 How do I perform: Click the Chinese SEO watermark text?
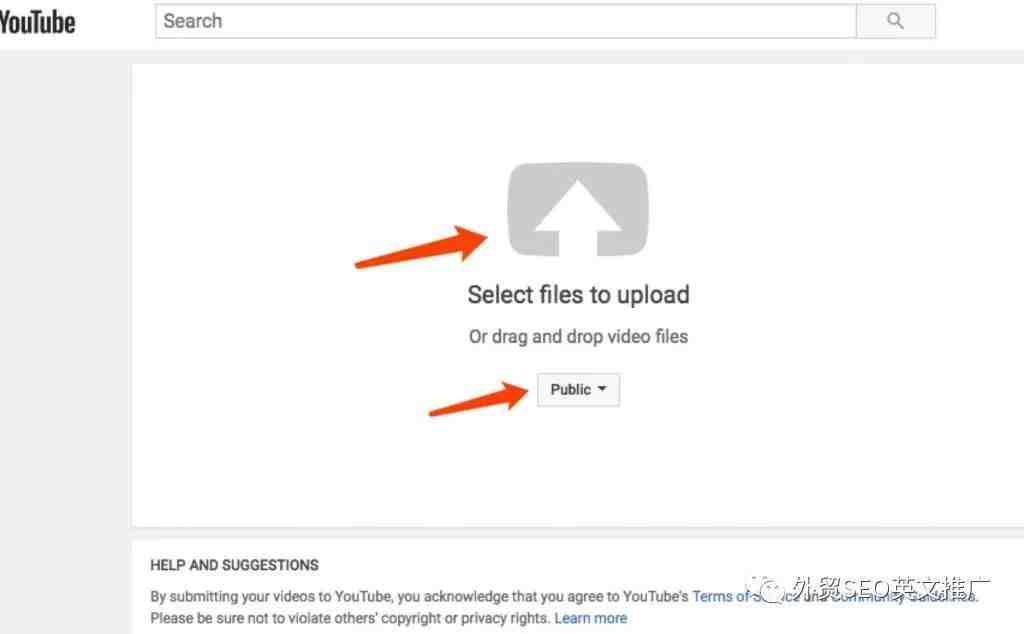[x=891, y=589]
